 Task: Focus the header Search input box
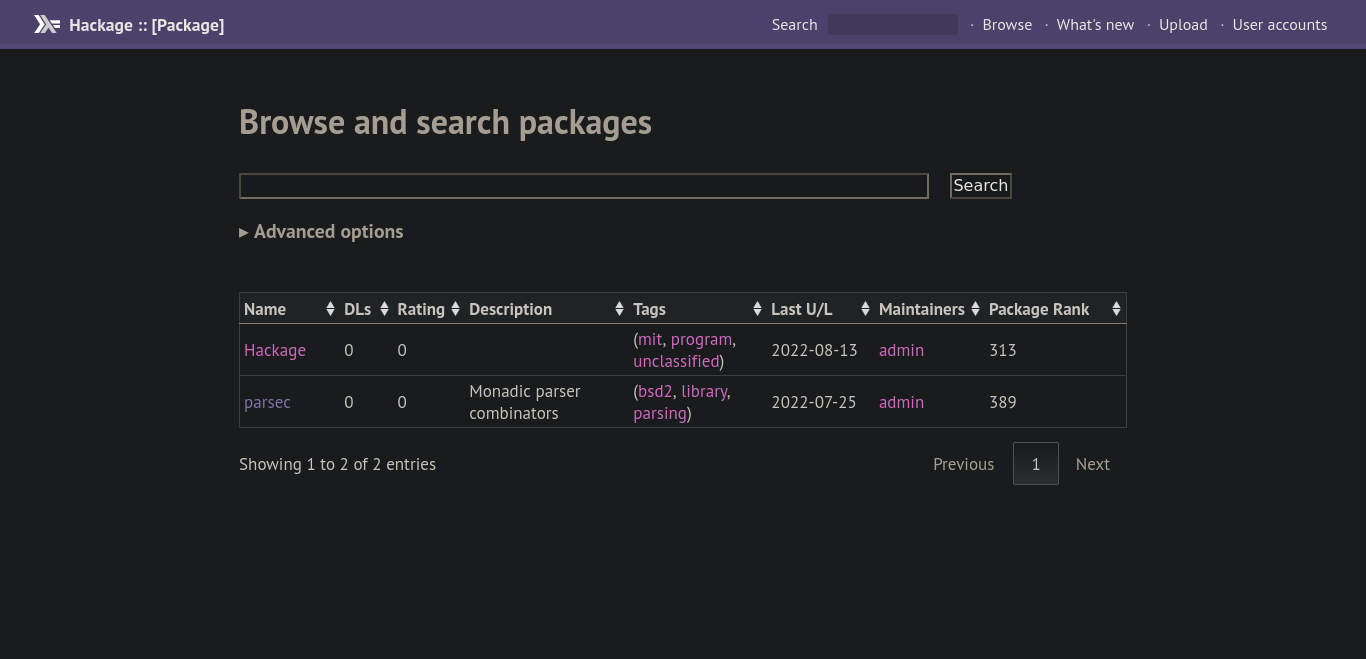(x=893, y=24)
